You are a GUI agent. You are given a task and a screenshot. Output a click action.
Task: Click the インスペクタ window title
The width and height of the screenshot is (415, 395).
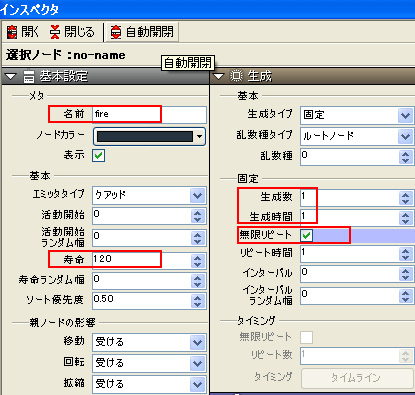[29, 9]
